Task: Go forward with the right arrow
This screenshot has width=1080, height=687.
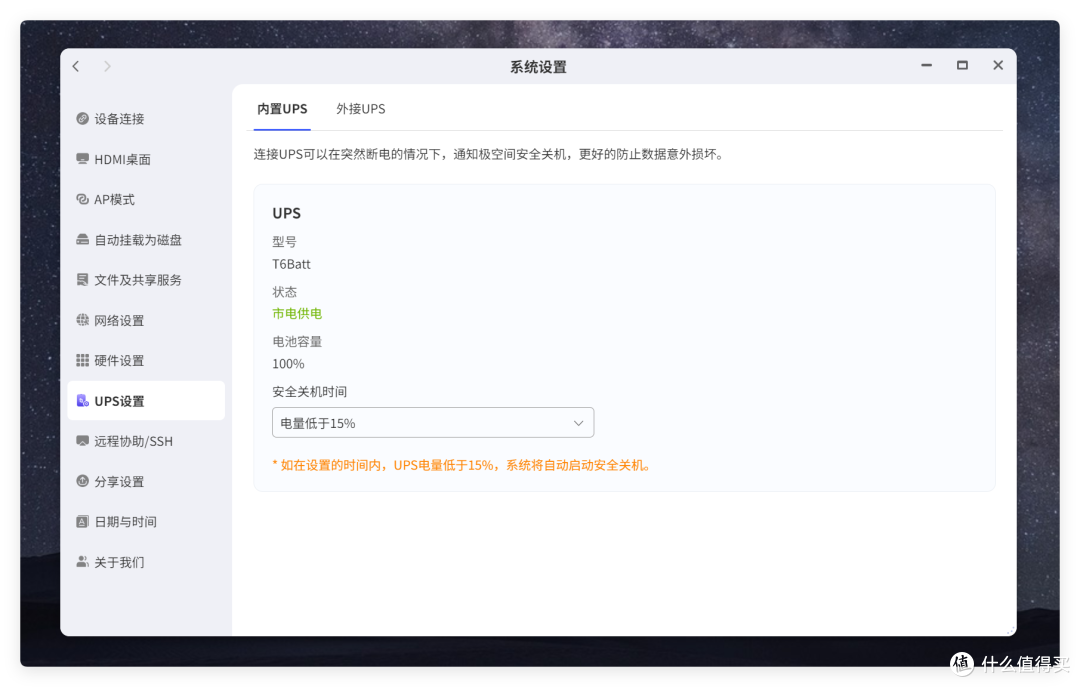Action: [x=107, y=66]
